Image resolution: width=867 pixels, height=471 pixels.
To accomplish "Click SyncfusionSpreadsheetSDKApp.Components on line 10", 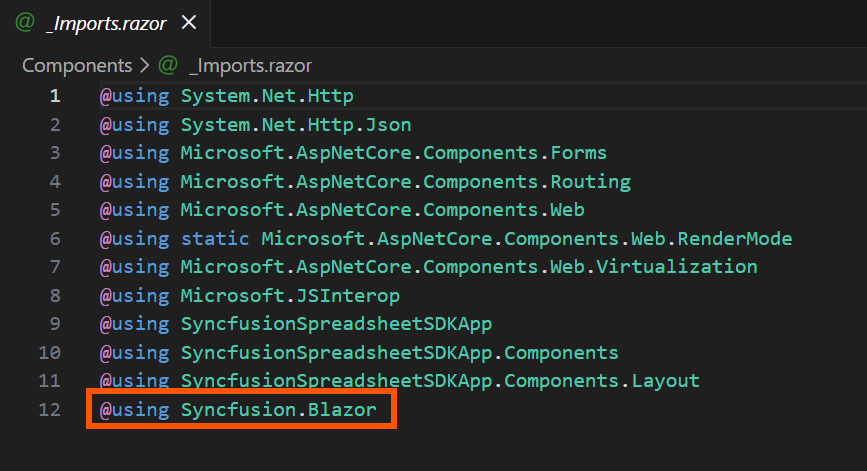I will [399, 353].
